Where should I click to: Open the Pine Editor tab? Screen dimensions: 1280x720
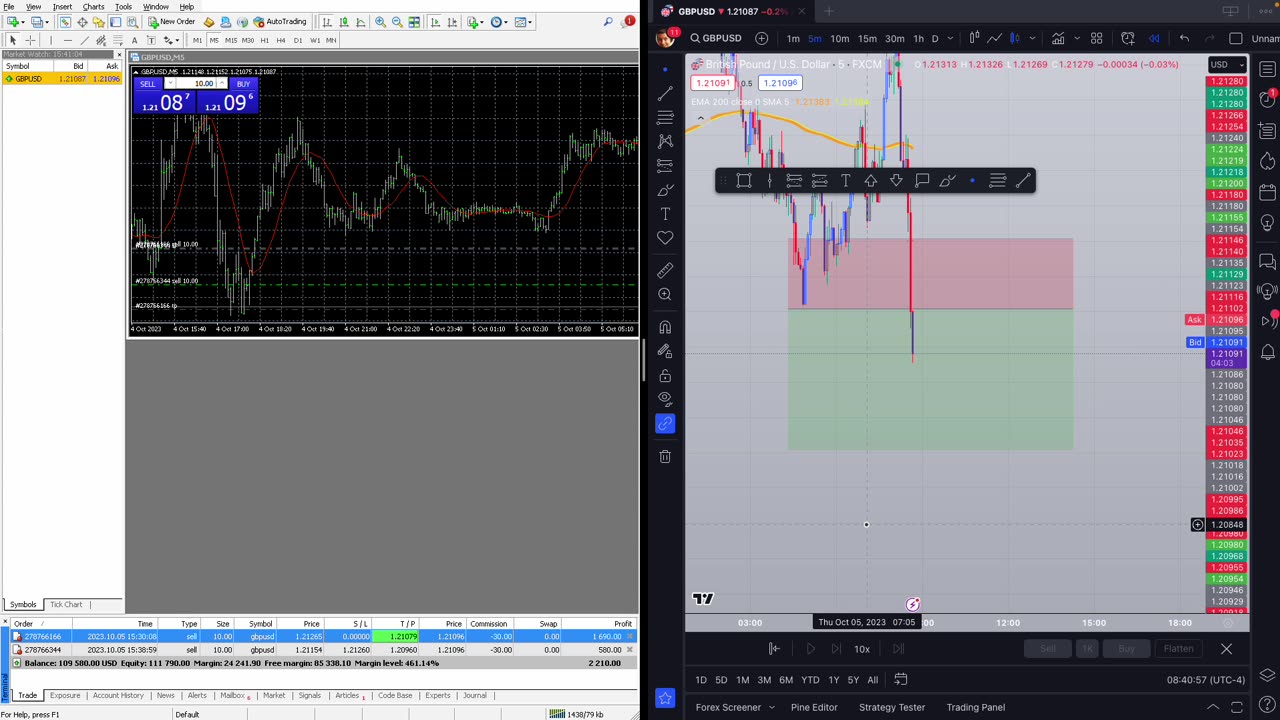[x=814, y=707]
